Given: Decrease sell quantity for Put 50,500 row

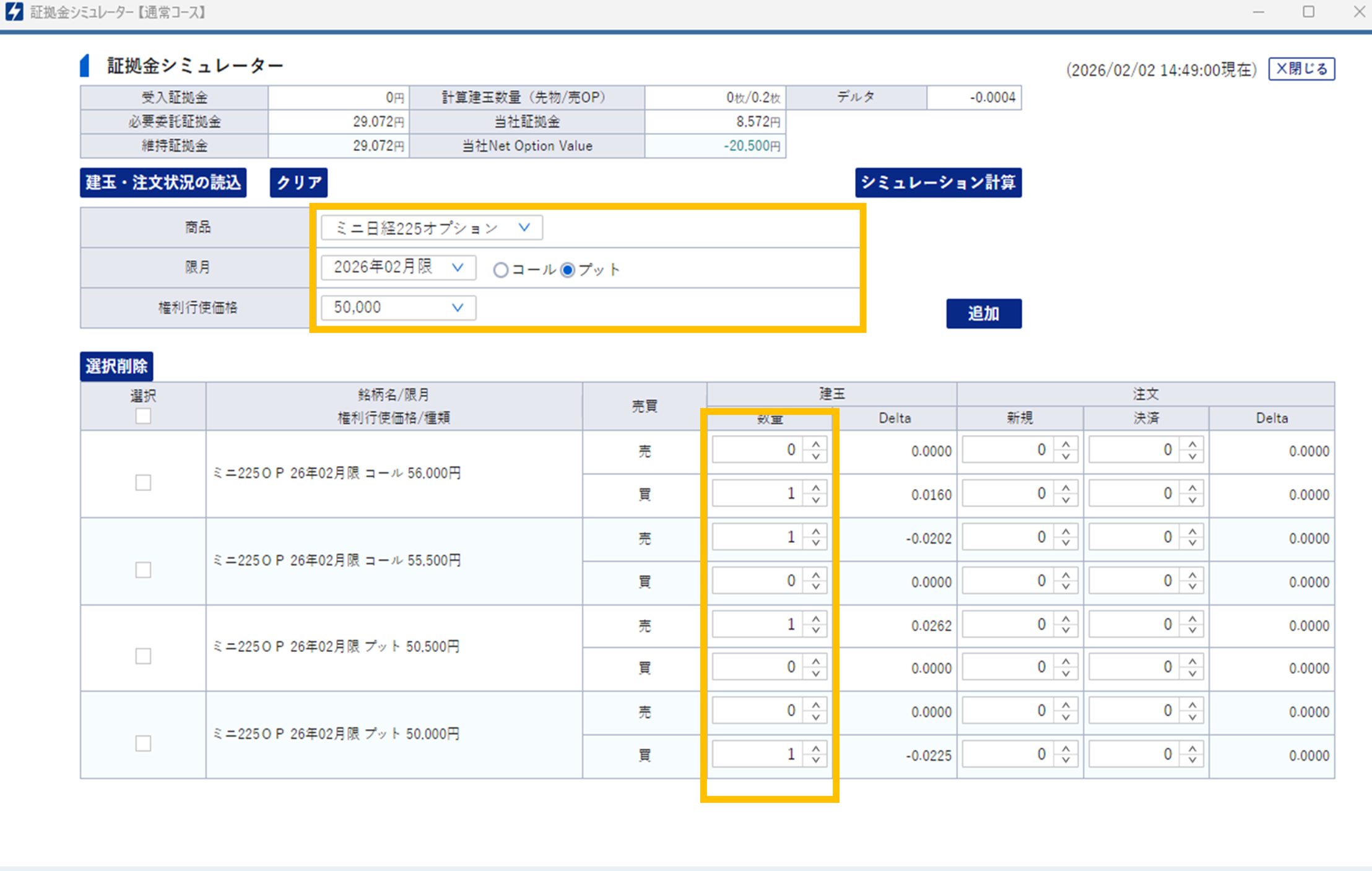Looking at the screenshot, I should (x=815, y=631).
